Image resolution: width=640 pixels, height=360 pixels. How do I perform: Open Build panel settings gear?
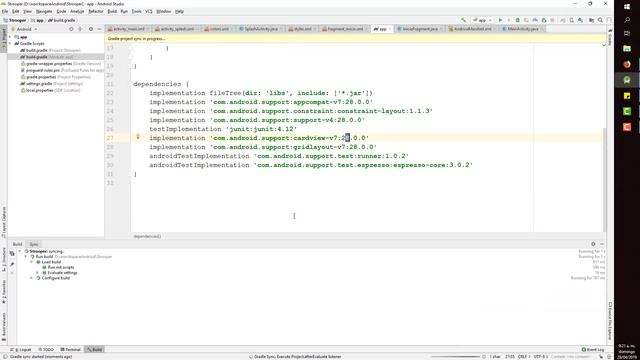(x=593, y=244)
